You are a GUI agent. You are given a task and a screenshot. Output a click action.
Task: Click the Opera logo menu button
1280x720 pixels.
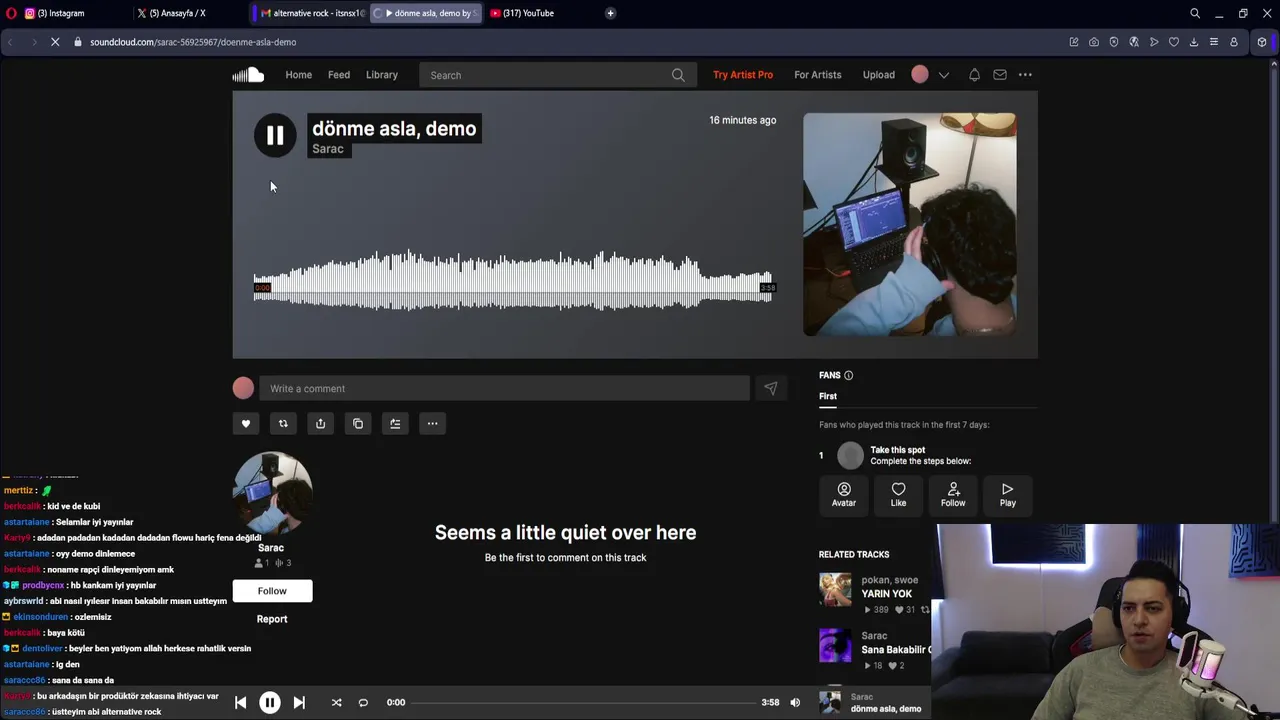pos(11,13)
